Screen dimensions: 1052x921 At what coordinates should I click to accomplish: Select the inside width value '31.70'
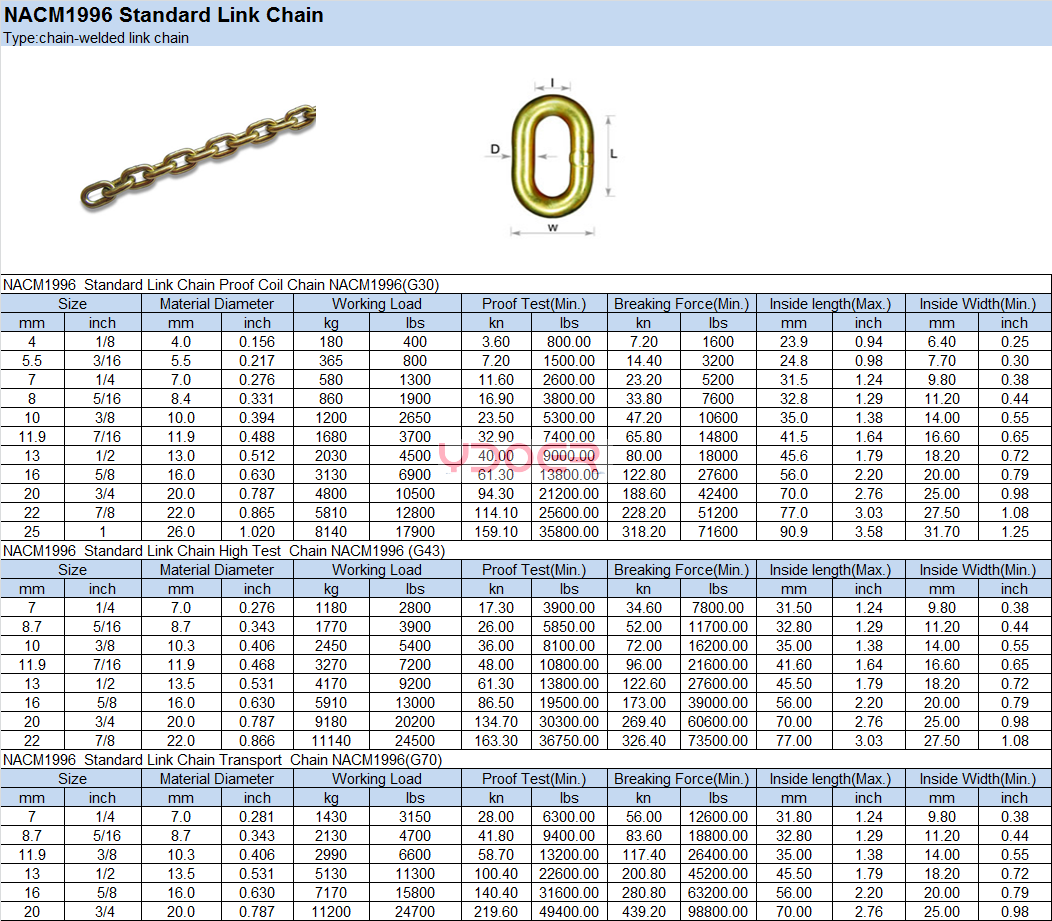point(942,532)
